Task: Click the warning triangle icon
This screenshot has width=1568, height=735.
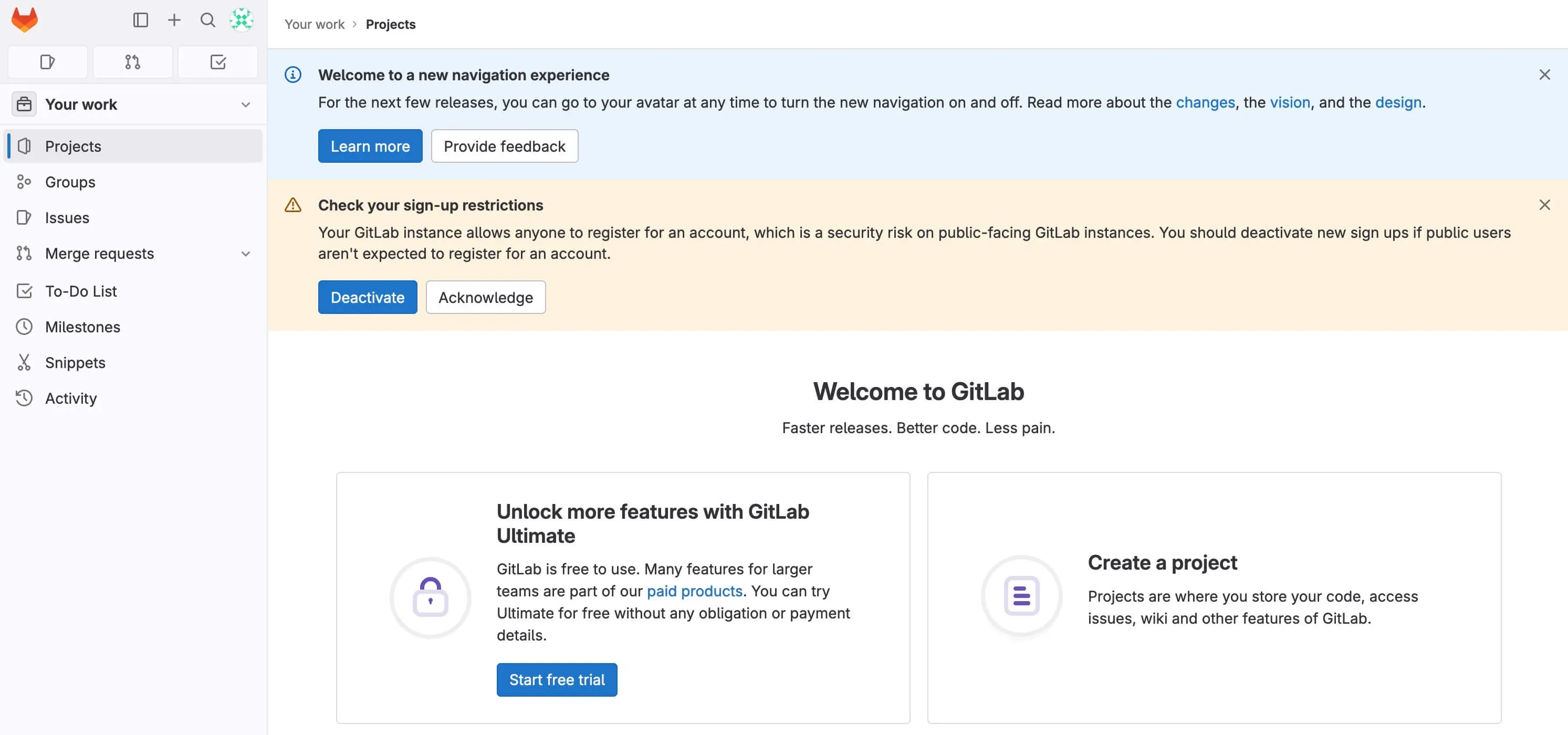Action: coord(293,205)
